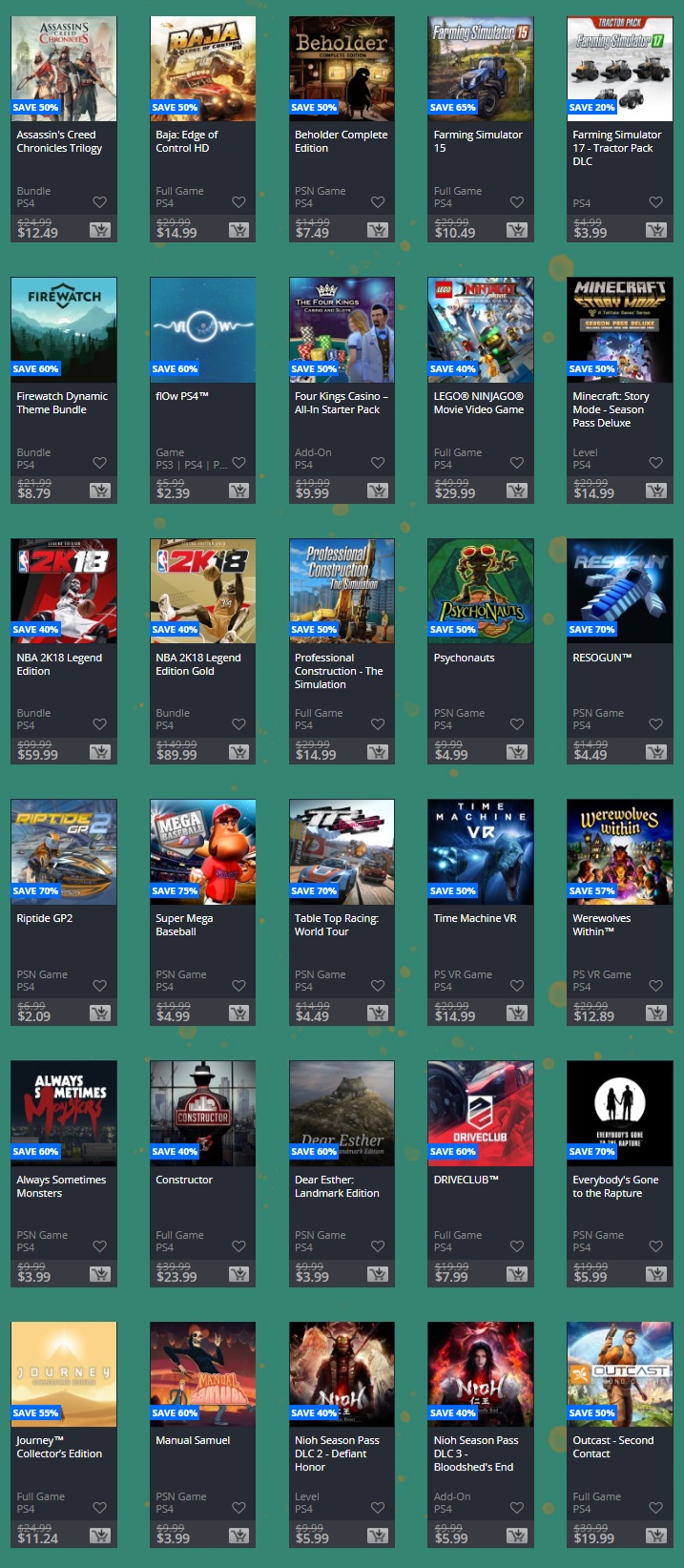Add Nioh Season Pass DLC 3 to cart

pos(517,1536)
